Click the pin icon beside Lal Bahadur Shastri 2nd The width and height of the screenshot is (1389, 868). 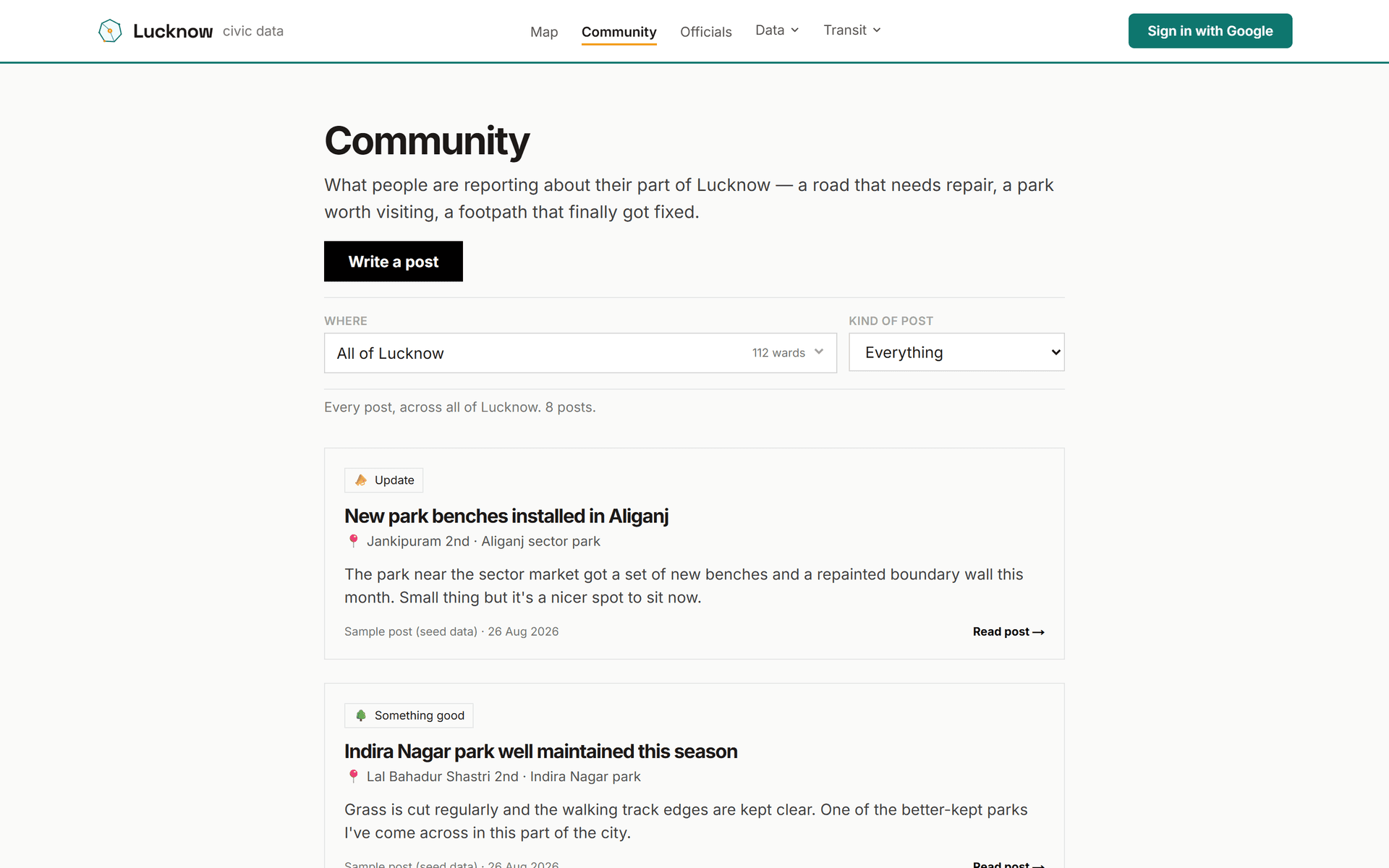click(353, 776)
